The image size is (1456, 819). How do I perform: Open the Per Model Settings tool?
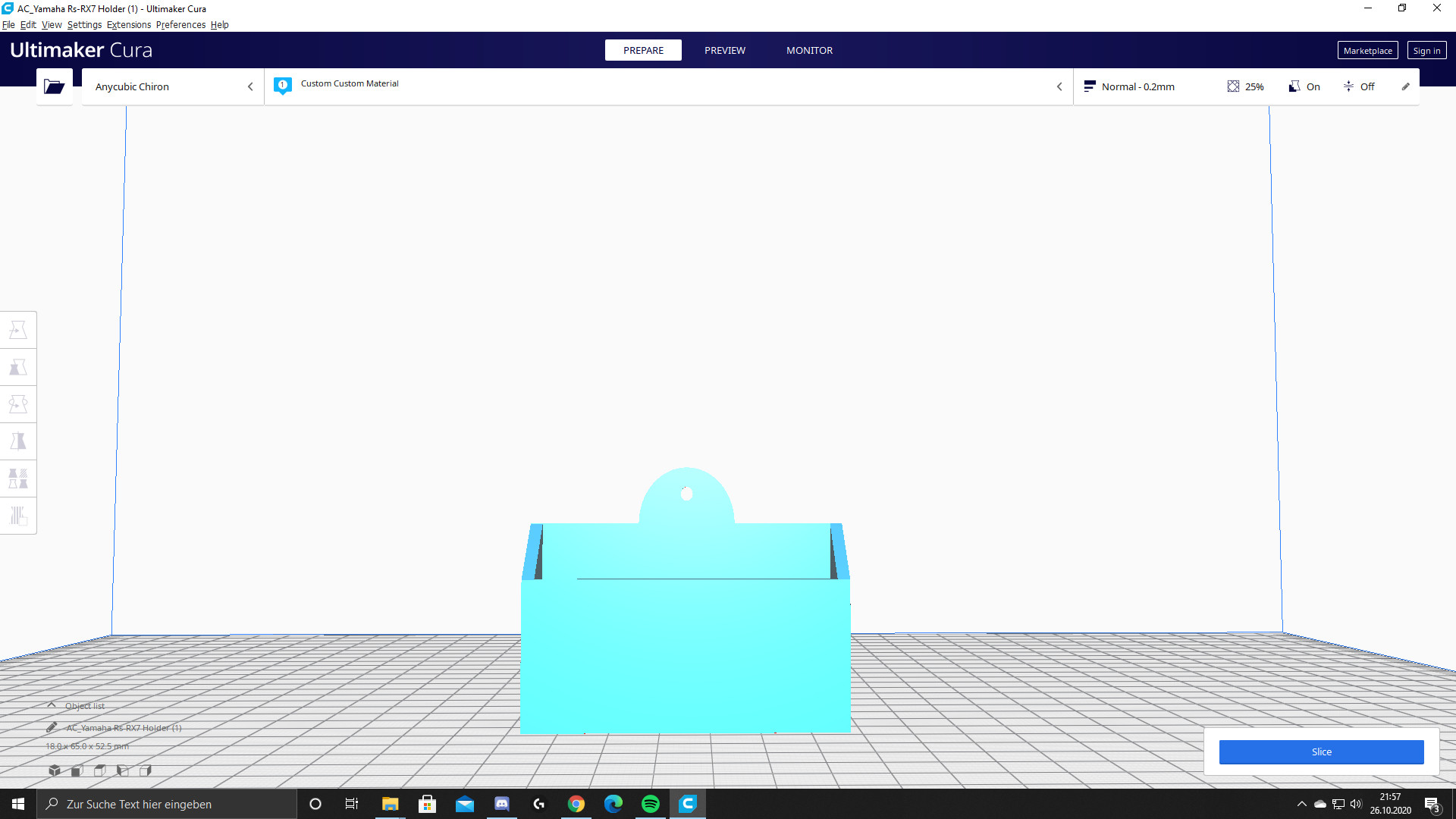[18, 479]
